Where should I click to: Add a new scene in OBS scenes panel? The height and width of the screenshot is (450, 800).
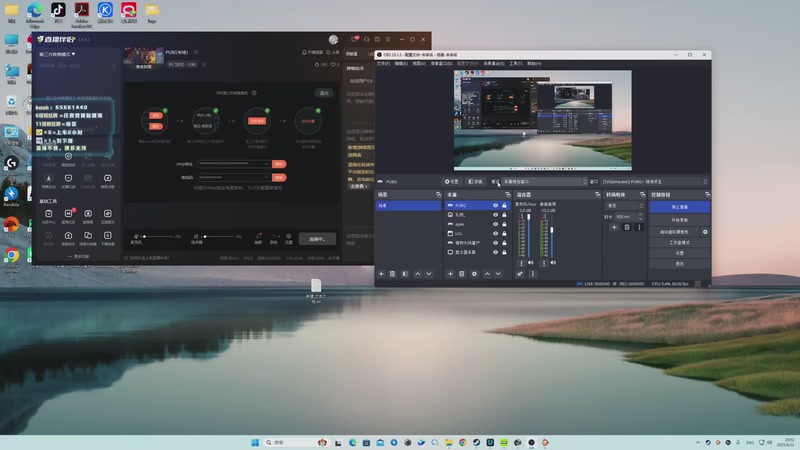[x=381, y=274]
